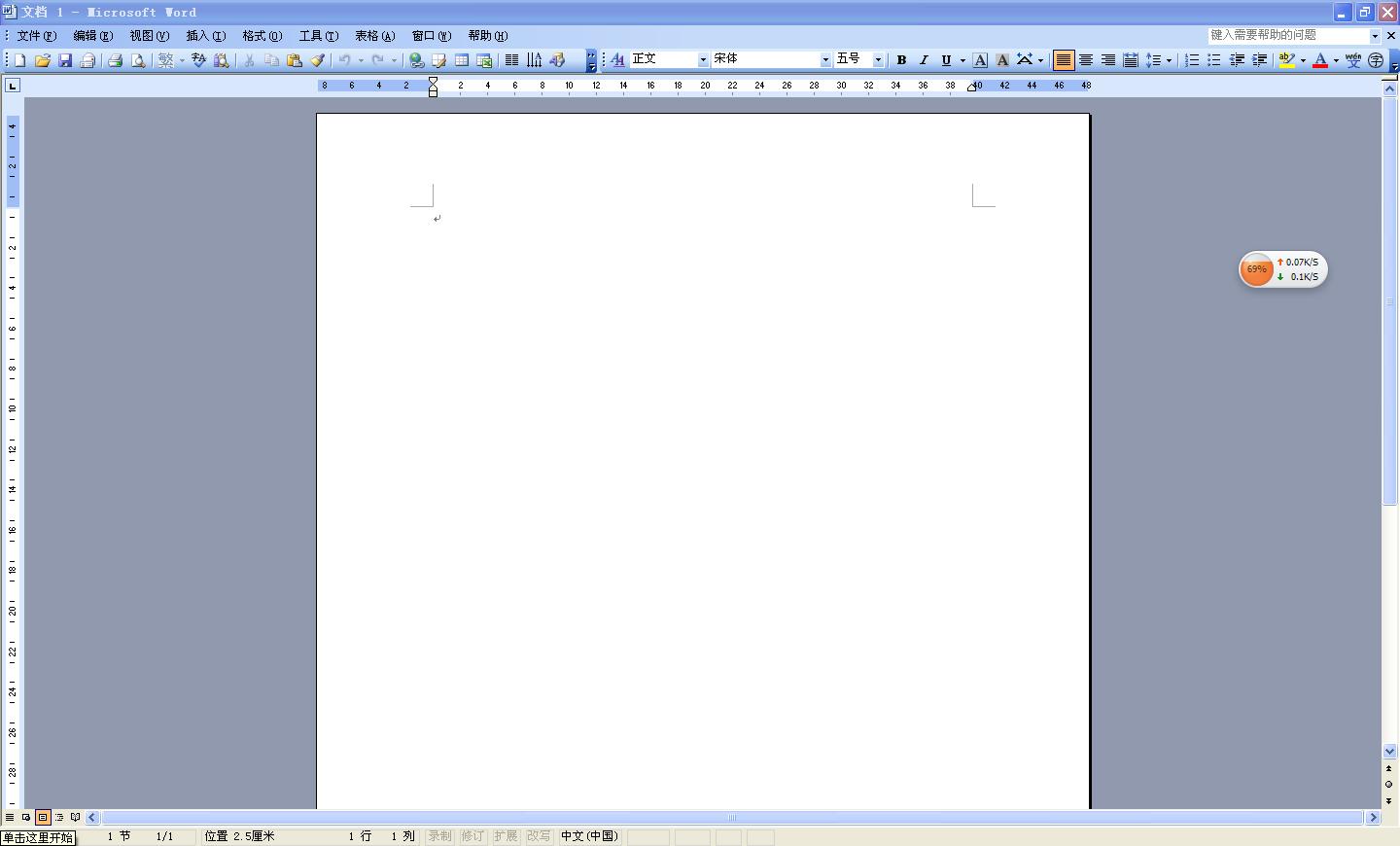
Task: Create a new blank document
Action: point(19,60)
